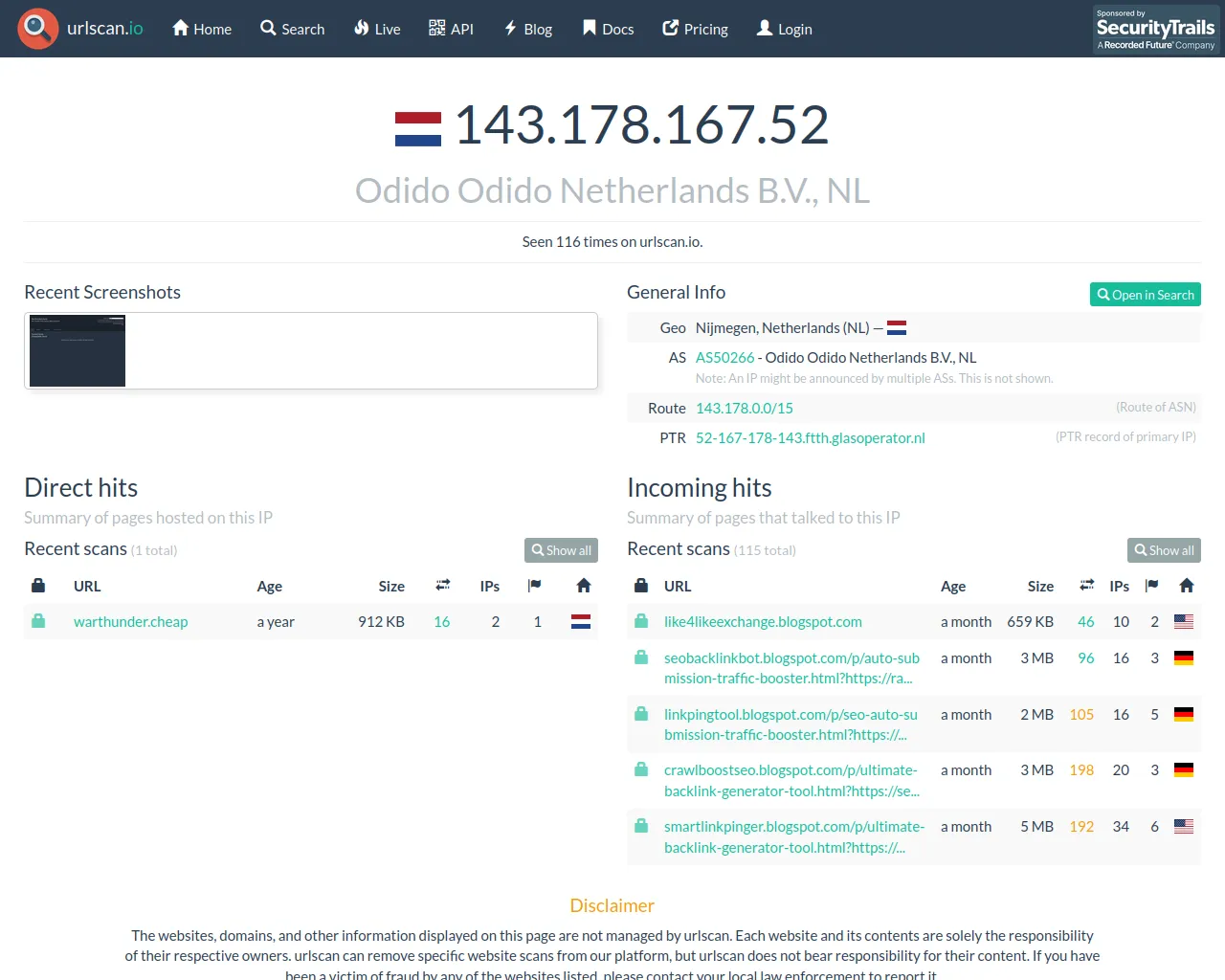Click the German flag in the crawlboostseo row
This screenshot has height=980, width=1225.
point(1184,769)
